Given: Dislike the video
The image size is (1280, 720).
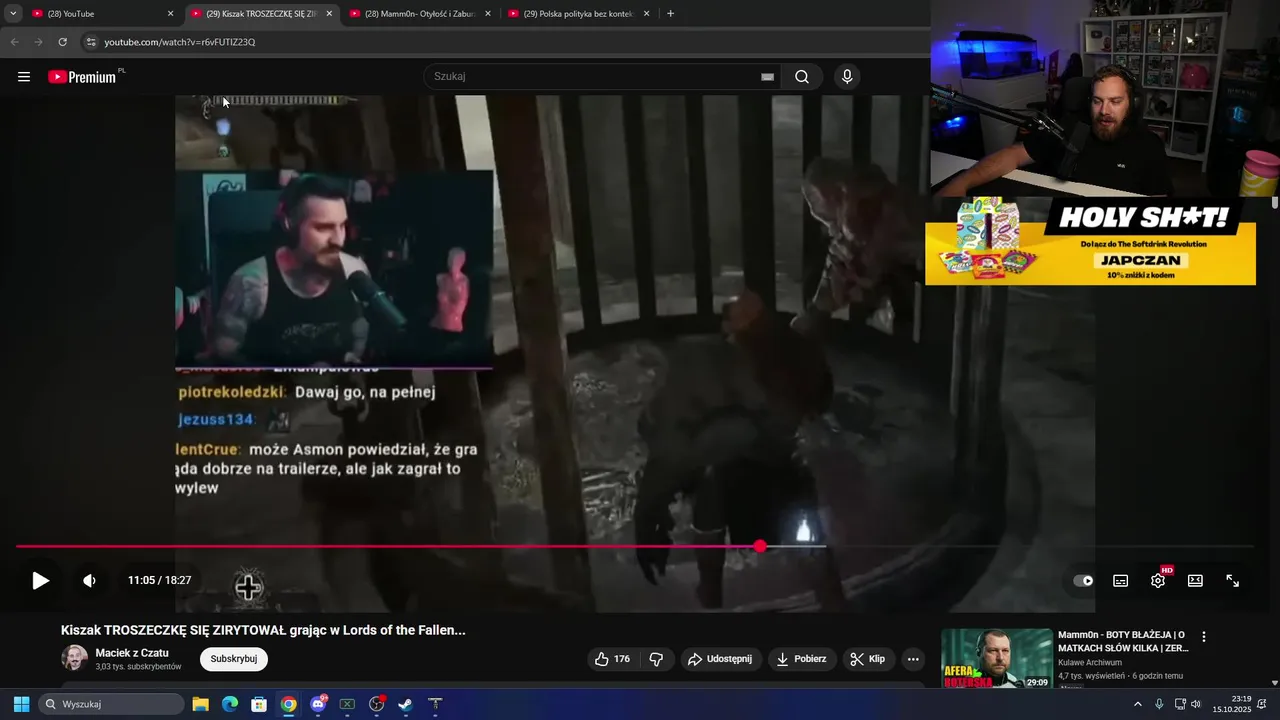Looking at the screenshot, I should click(x=657, y=659).
